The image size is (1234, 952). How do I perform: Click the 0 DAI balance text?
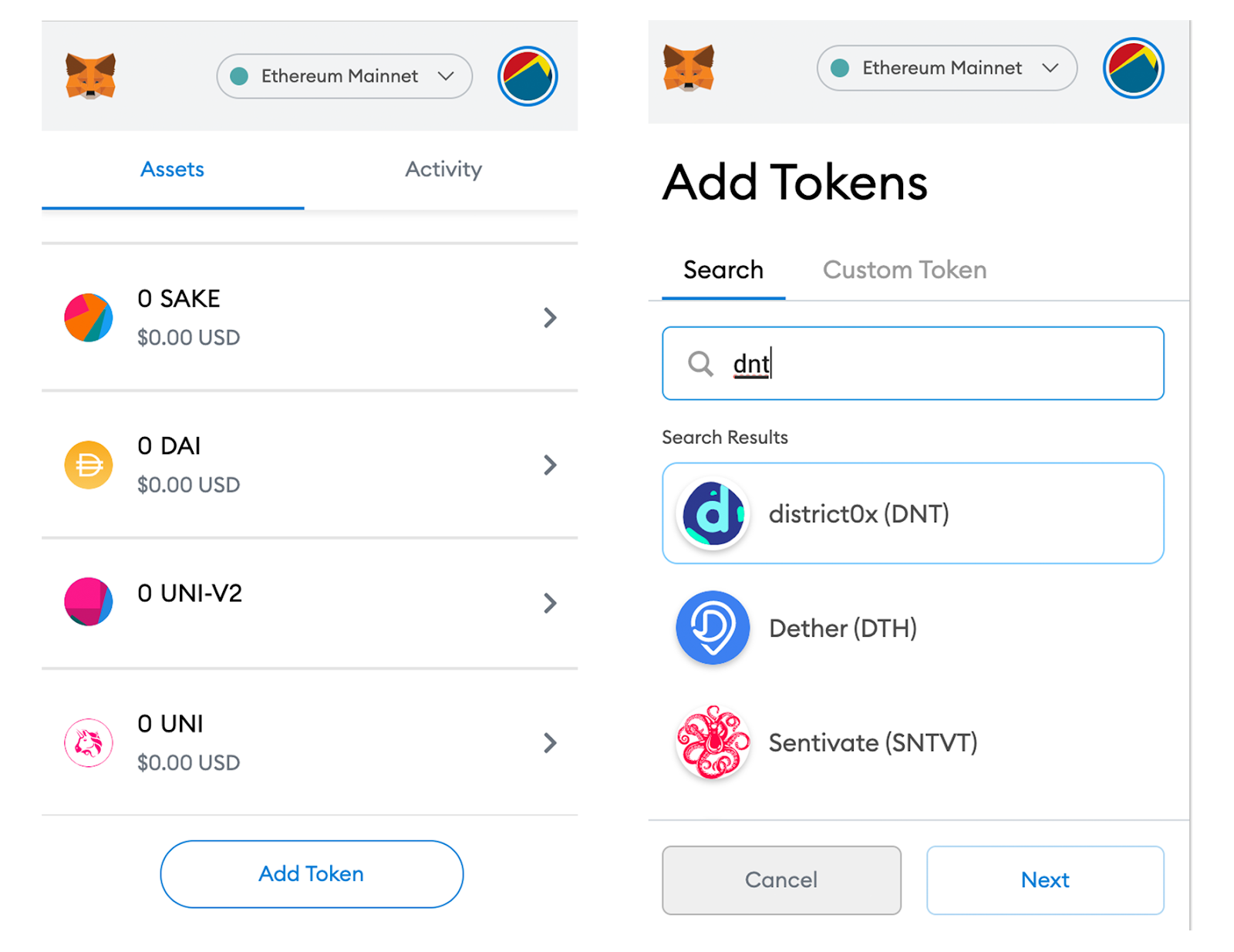point(169,446)
